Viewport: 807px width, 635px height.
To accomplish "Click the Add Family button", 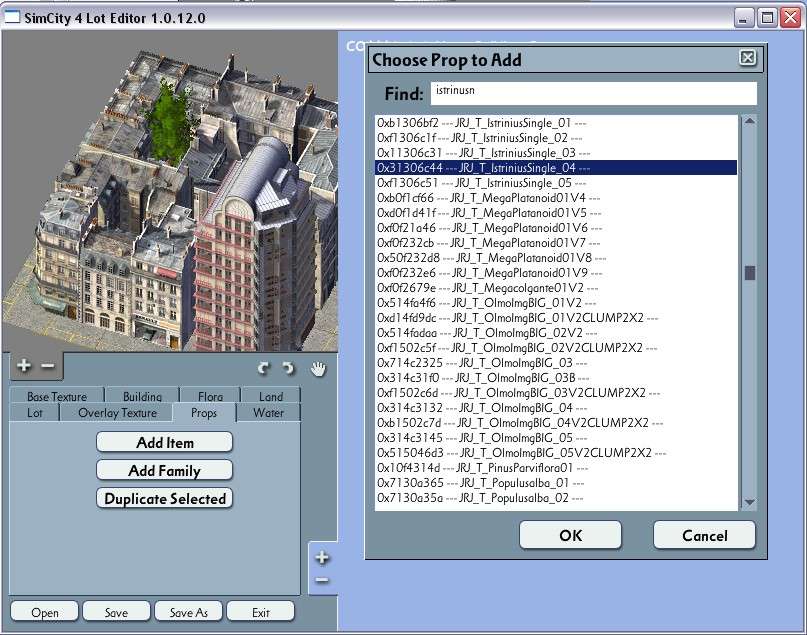I will 165,470.
